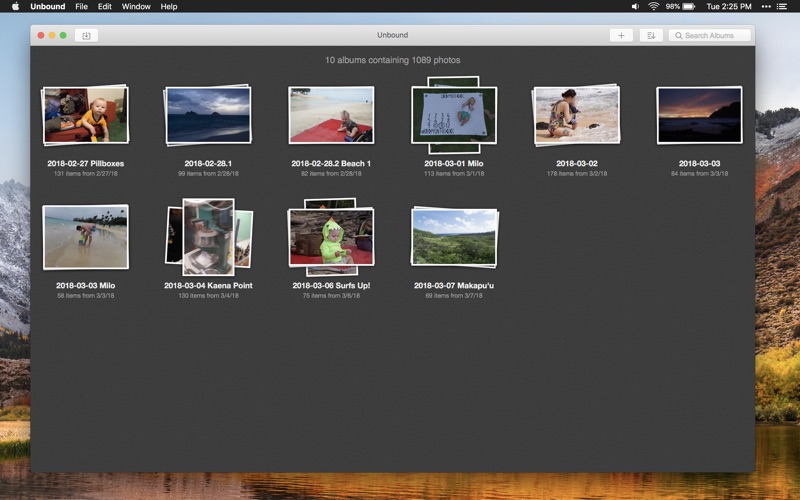Click the Wi-Fi status icon
800x500 pixels.
point(654,6)
